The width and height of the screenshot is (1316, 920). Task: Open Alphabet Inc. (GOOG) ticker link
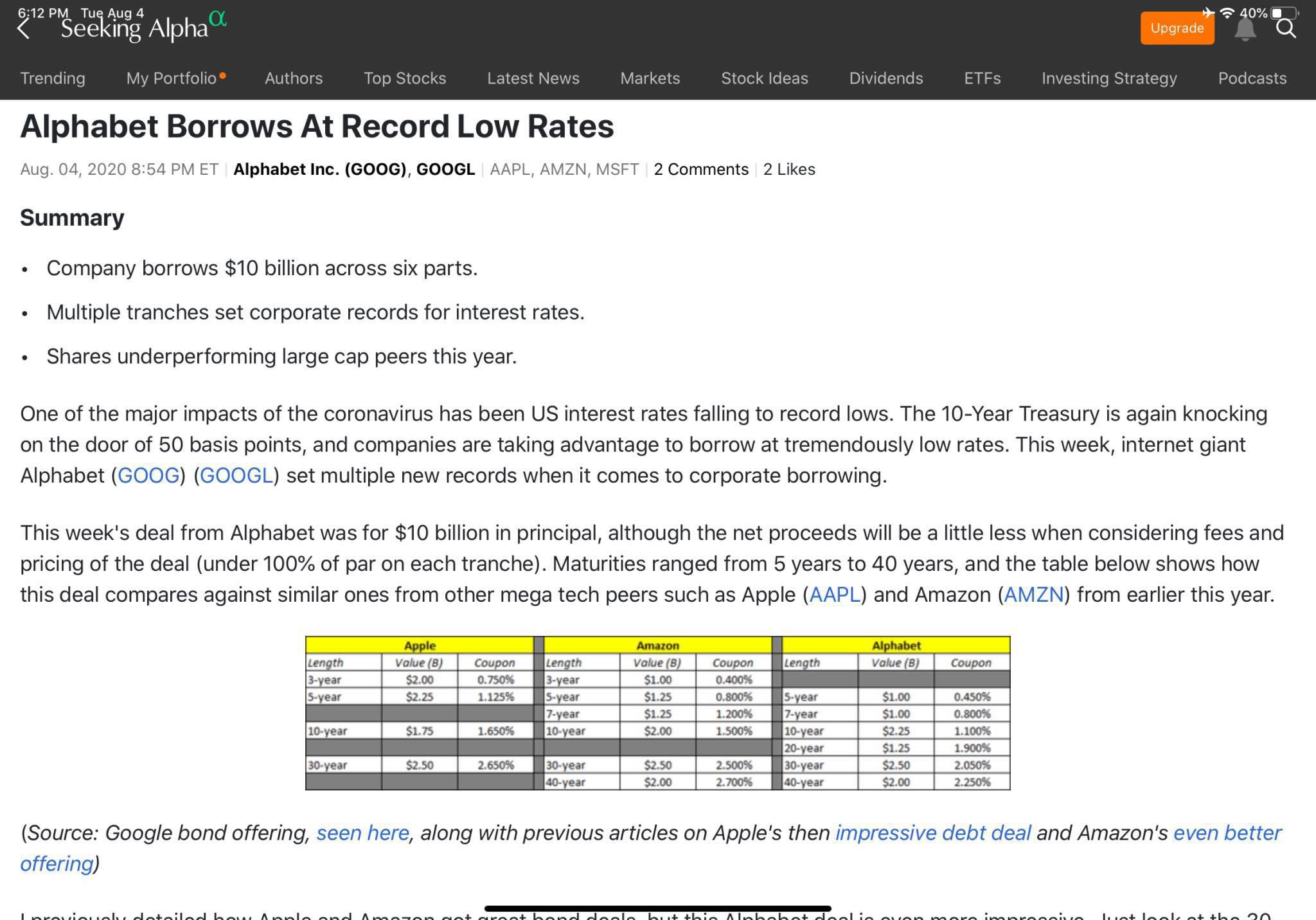(x=320, y=169)
